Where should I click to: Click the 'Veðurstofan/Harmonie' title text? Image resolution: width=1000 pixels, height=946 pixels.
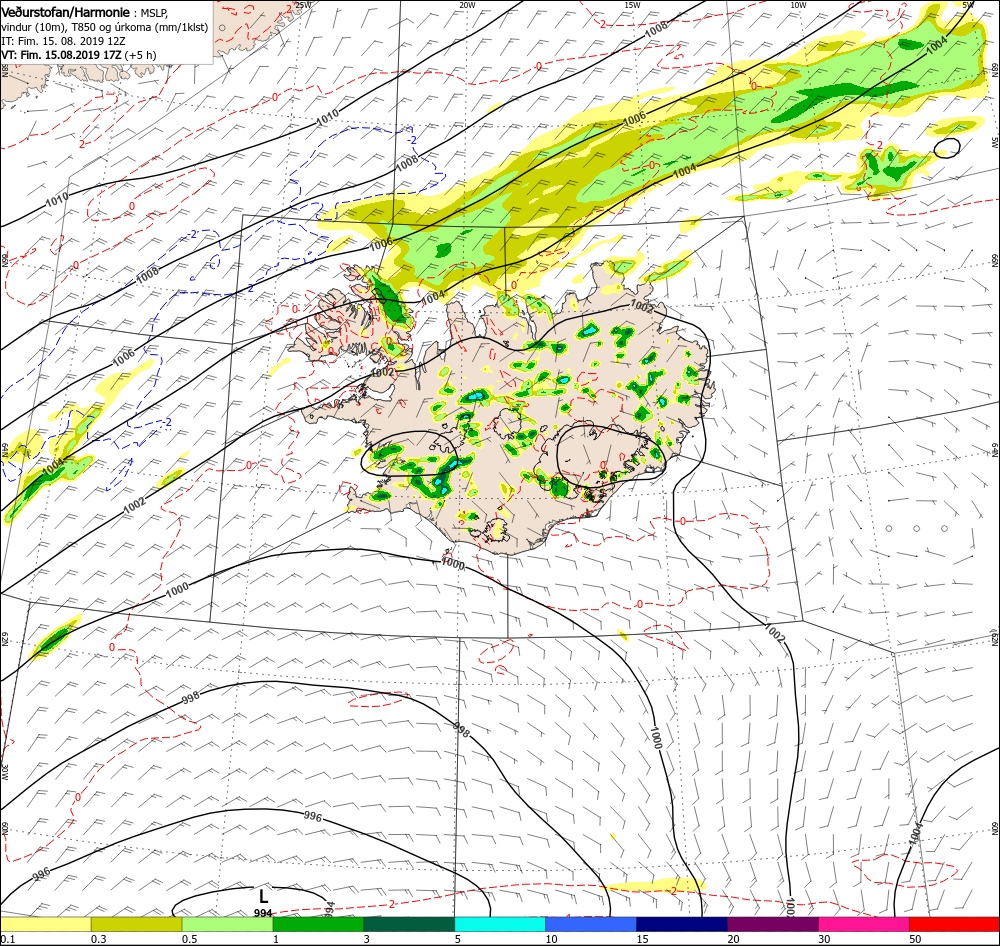pos(65,12)
